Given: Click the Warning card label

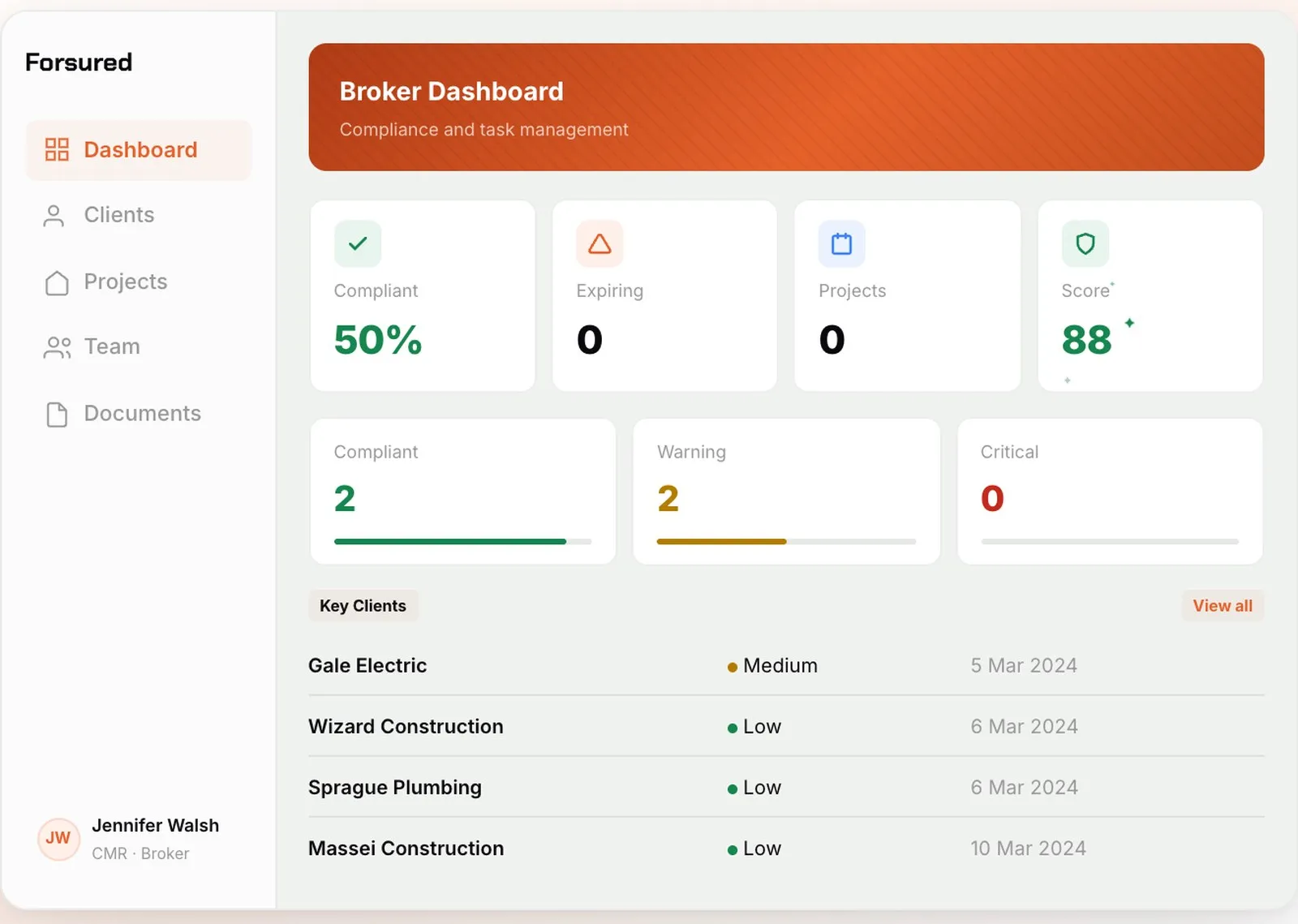Looking at the screenshot, I should [691, 452].
